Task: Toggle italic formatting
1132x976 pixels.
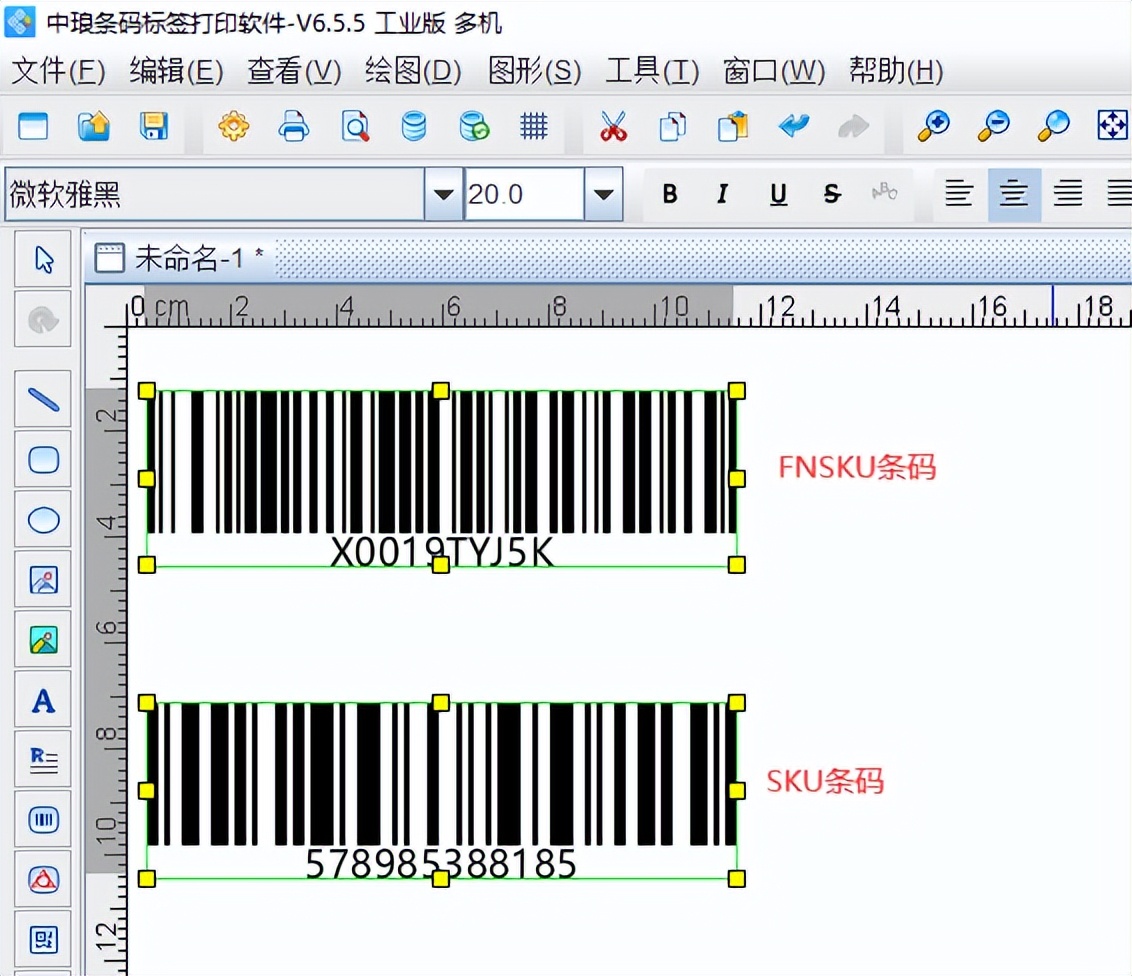Action: pyautogui.click(x=723, y=194)
